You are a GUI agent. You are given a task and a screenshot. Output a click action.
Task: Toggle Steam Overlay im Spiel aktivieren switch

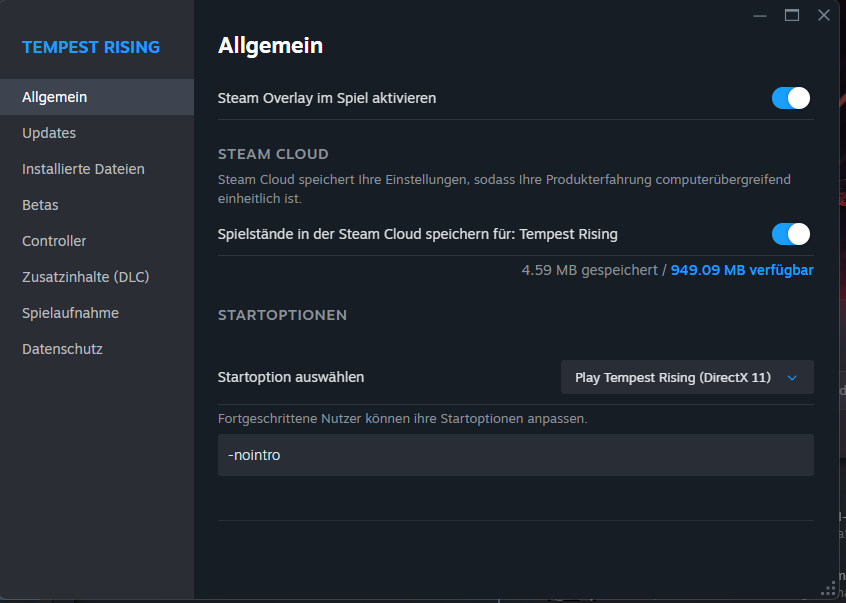790,98
